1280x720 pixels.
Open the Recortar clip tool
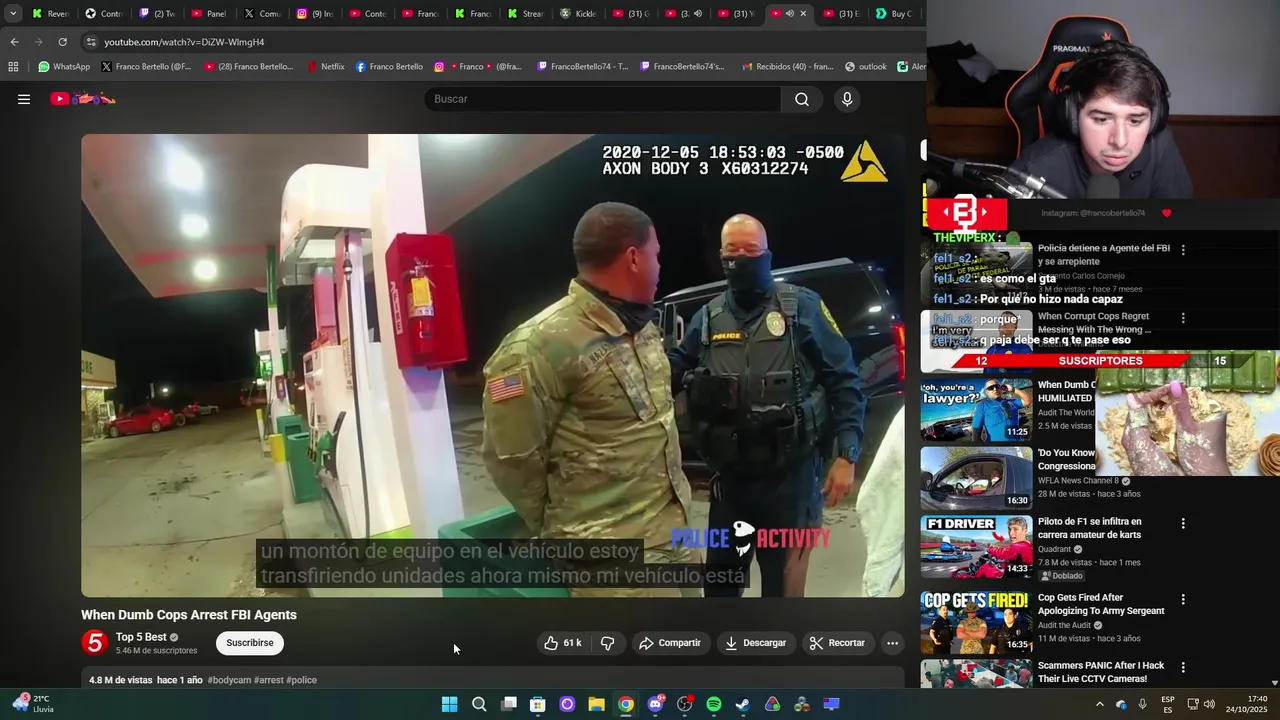(838, 643)
